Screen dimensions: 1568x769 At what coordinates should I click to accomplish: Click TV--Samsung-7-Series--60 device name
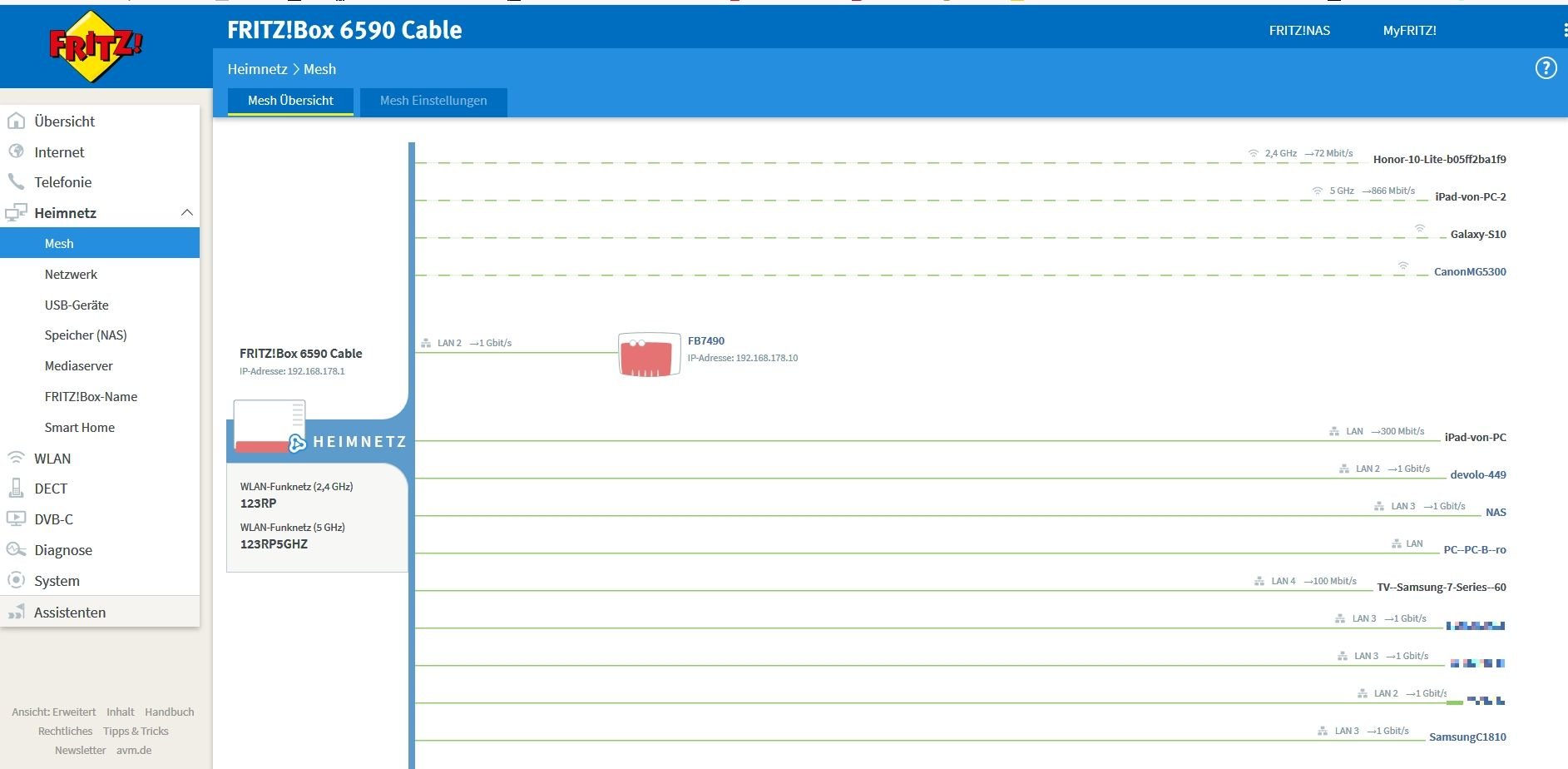click(1442, 587)
